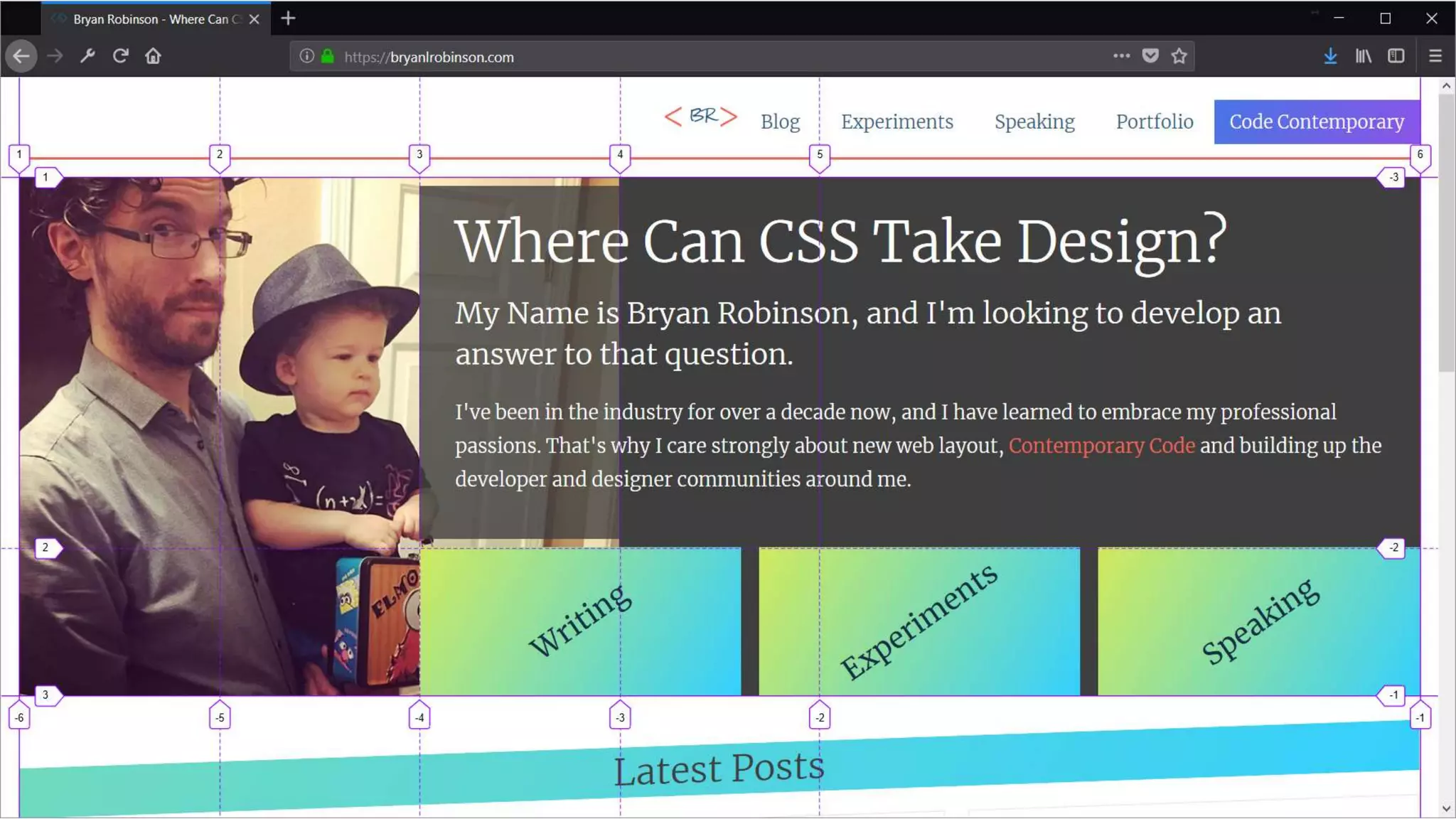
Task: Open the page actions three-dot menu
Action: [x=1121, y=56]
